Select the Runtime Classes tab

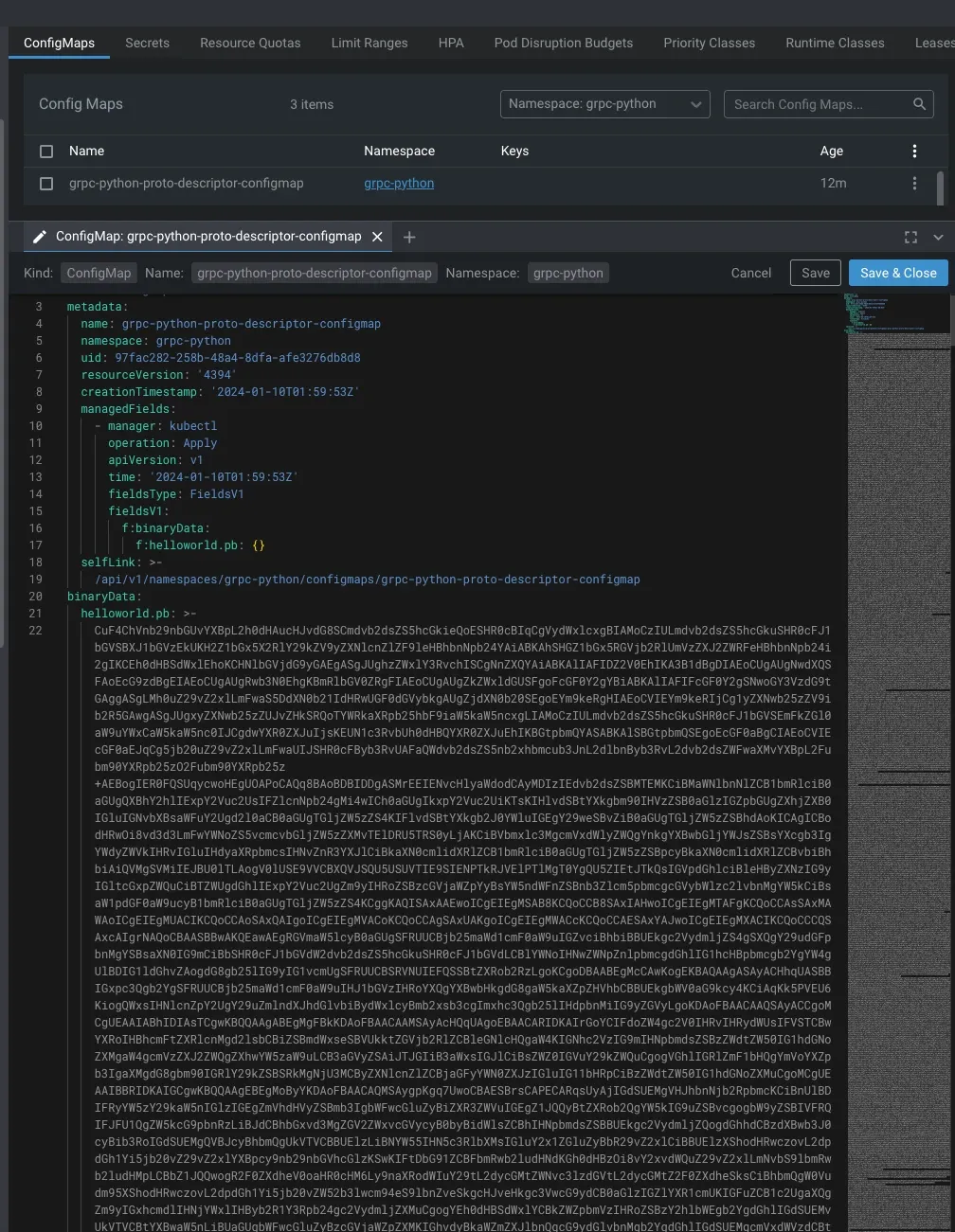[835, 43]
